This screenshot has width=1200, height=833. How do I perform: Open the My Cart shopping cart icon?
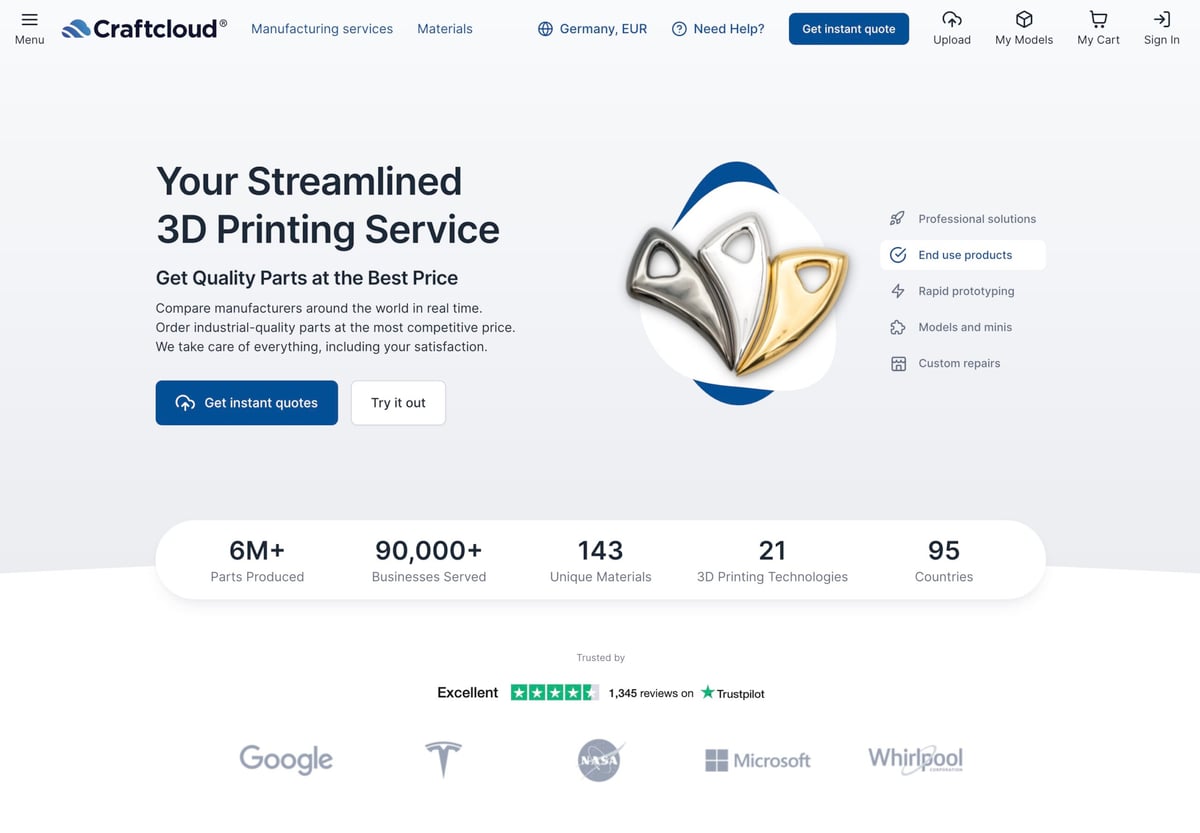pyautogui.click(x=1098, y=19)
